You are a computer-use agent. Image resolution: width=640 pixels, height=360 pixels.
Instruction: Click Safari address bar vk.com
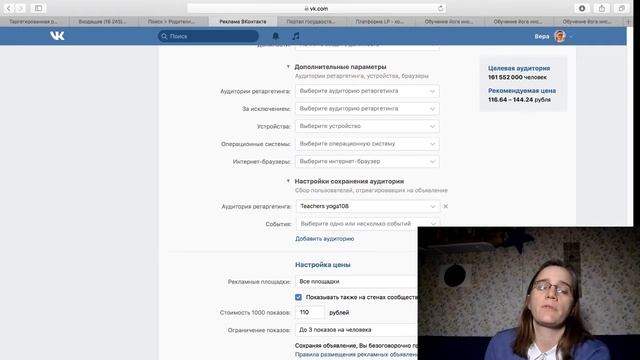pos(316,8)
